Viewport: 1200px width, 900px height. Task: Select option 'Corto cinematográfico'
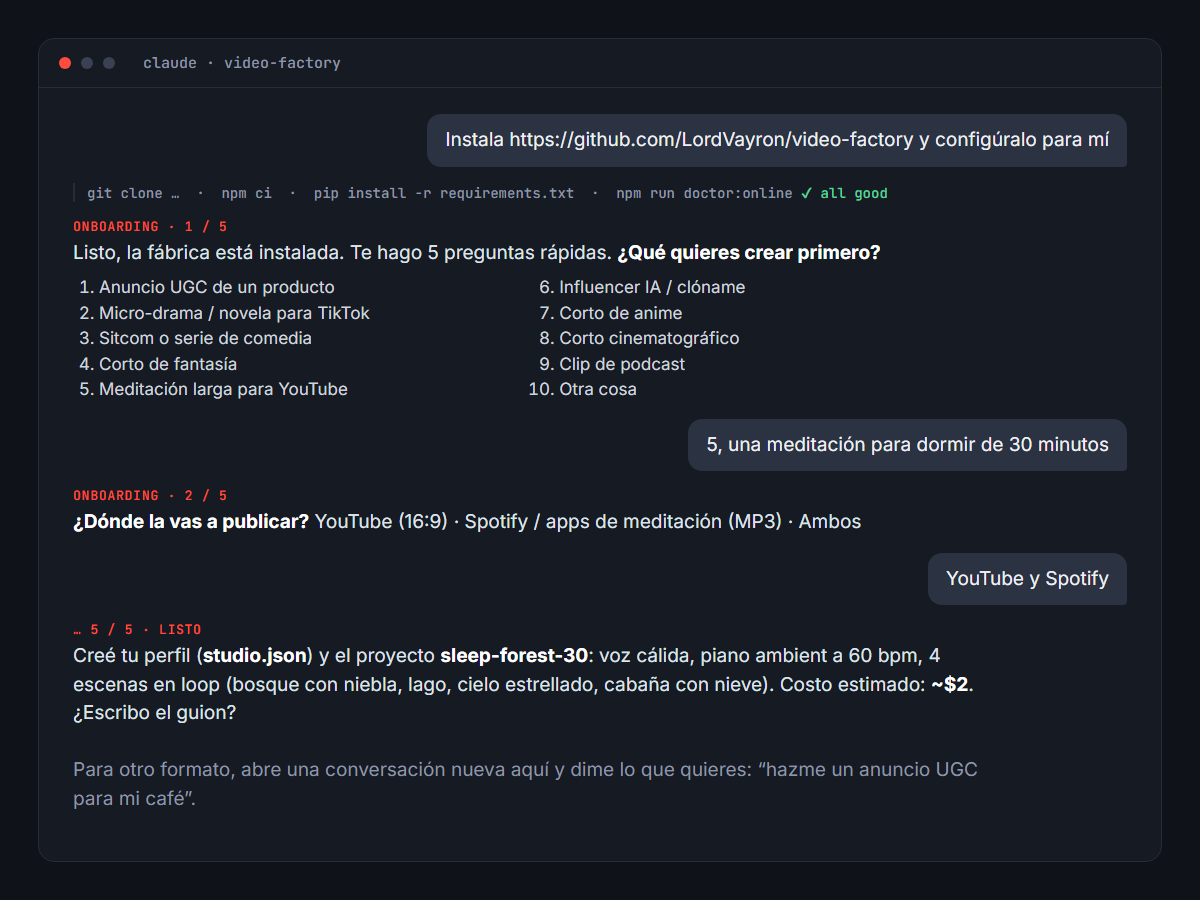(x=649, y=338)
